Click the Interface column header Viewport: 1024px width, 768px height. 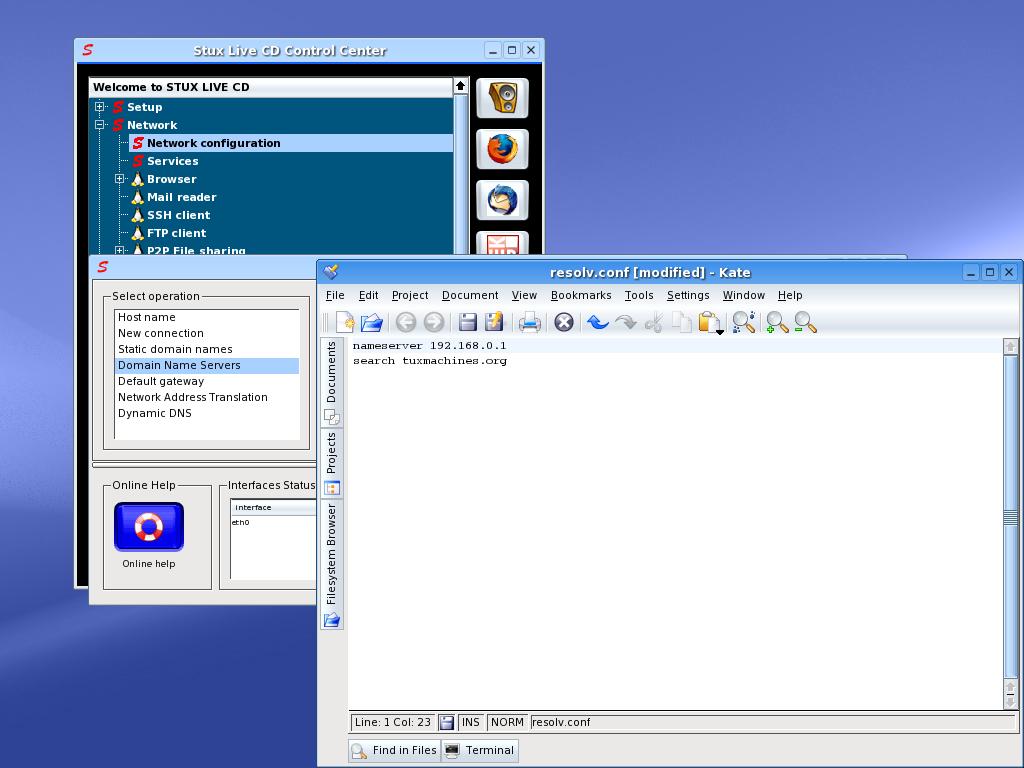pos(274,507)
